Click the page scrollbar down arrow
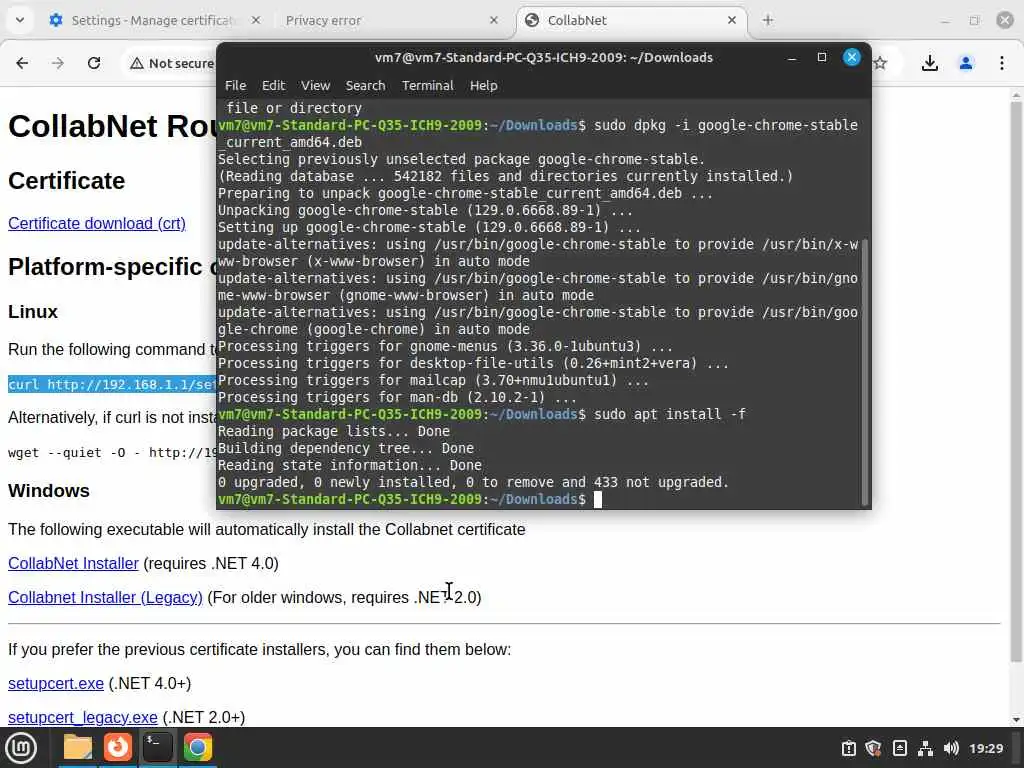Image resolution: width=1024 pixels, height=768 pixels. pyautogui.click(x=1016, y=720)
